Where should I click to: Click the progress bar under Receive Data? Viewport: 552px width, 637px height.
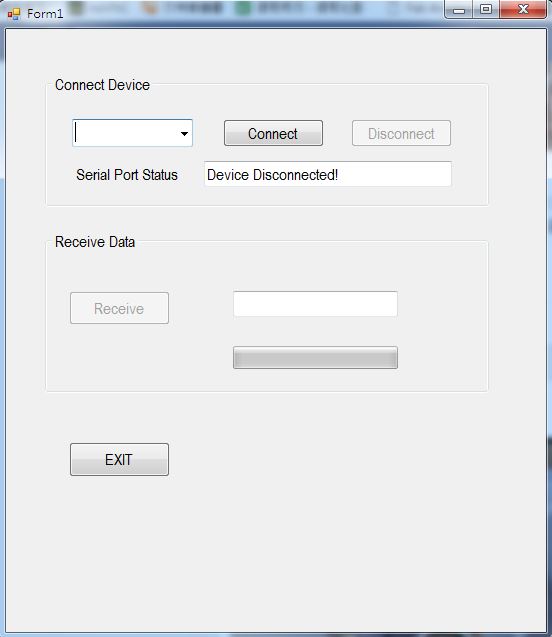tap(316, 358)
